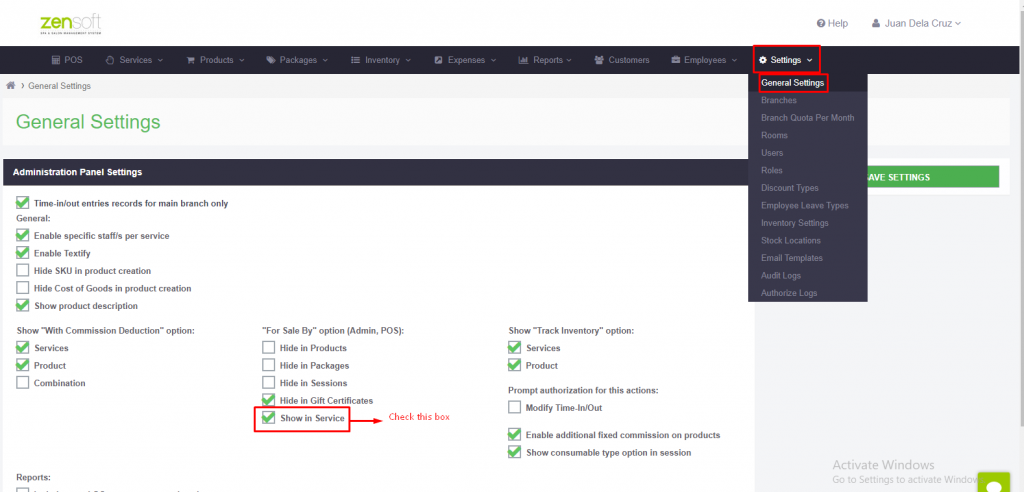Select Branches from Settings menu
This screenshot has height=492, width=1024.
coord(778,101)
